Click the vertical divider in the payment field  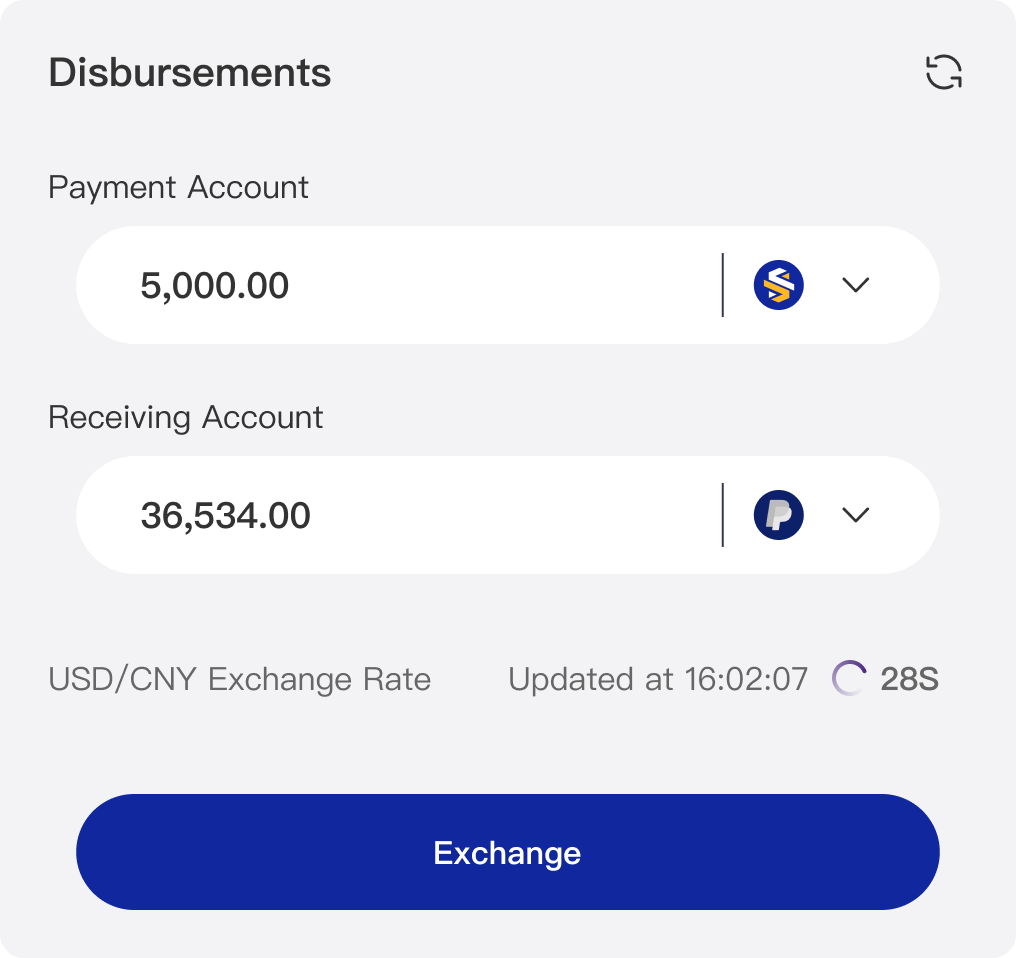(722, 285)
